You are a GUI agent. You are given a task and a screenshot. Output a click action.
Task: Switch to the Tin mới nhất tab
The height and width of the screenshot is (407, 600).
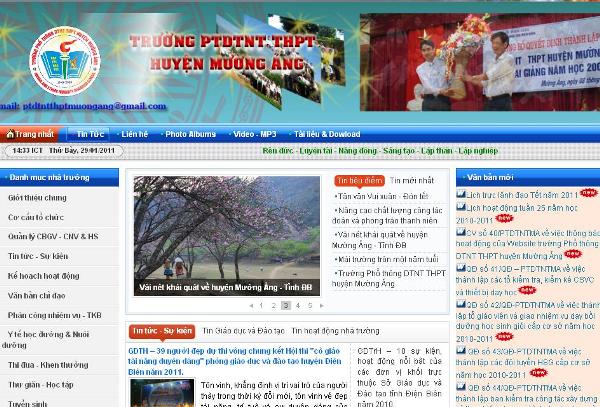coord(412,181)
